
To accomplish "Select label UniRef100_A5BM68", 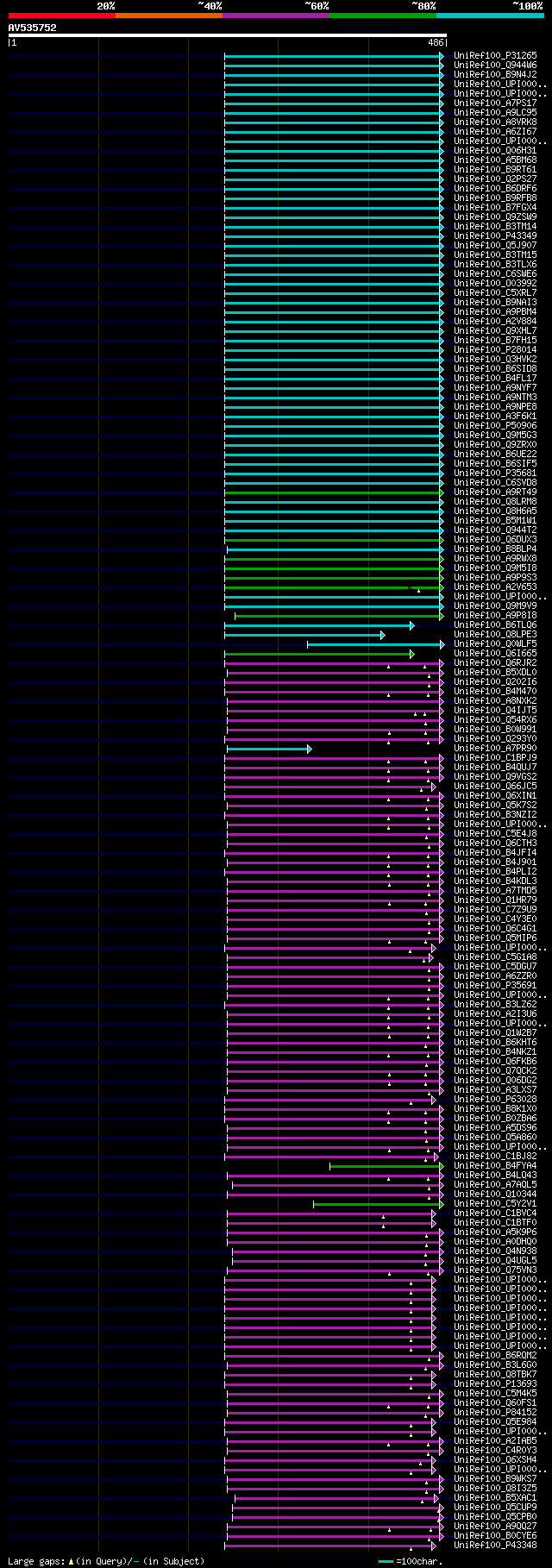I will coord(495,160).
